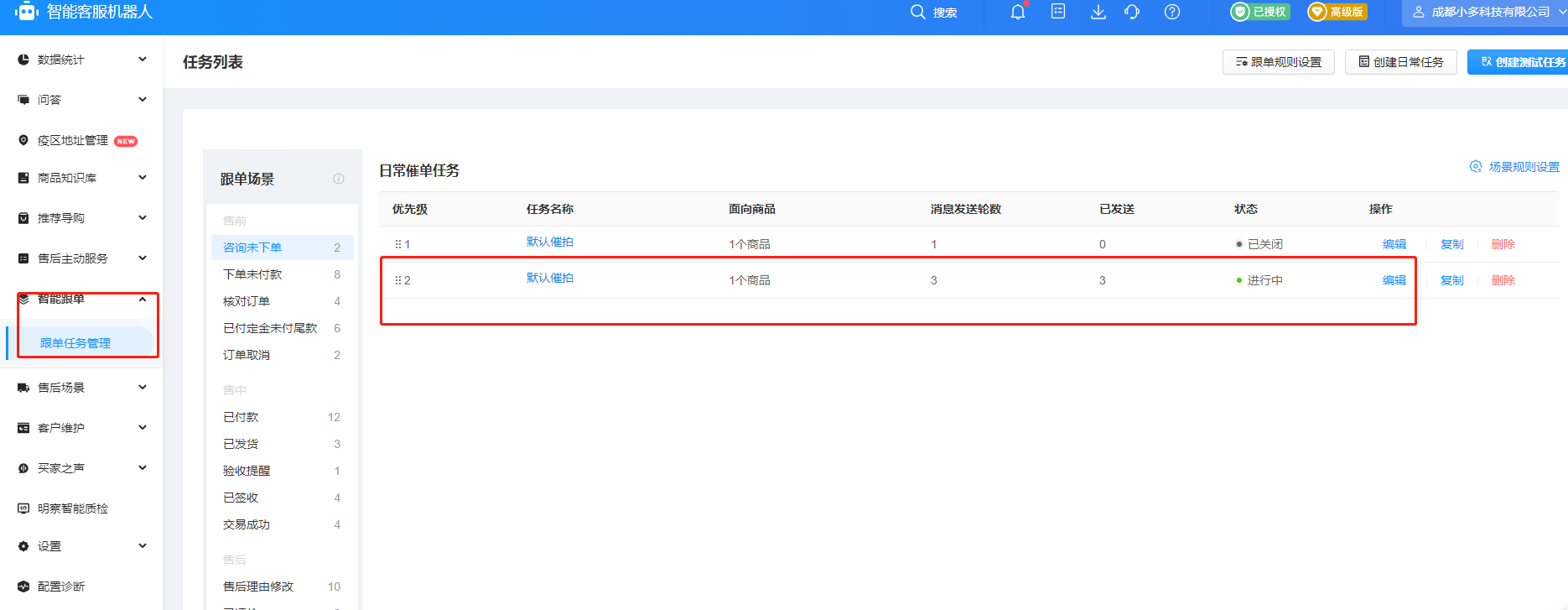Click the 数据统计 pie chart icon
Screen dimensions: 1568x610
pyautogui.click(x=23, y=60)
